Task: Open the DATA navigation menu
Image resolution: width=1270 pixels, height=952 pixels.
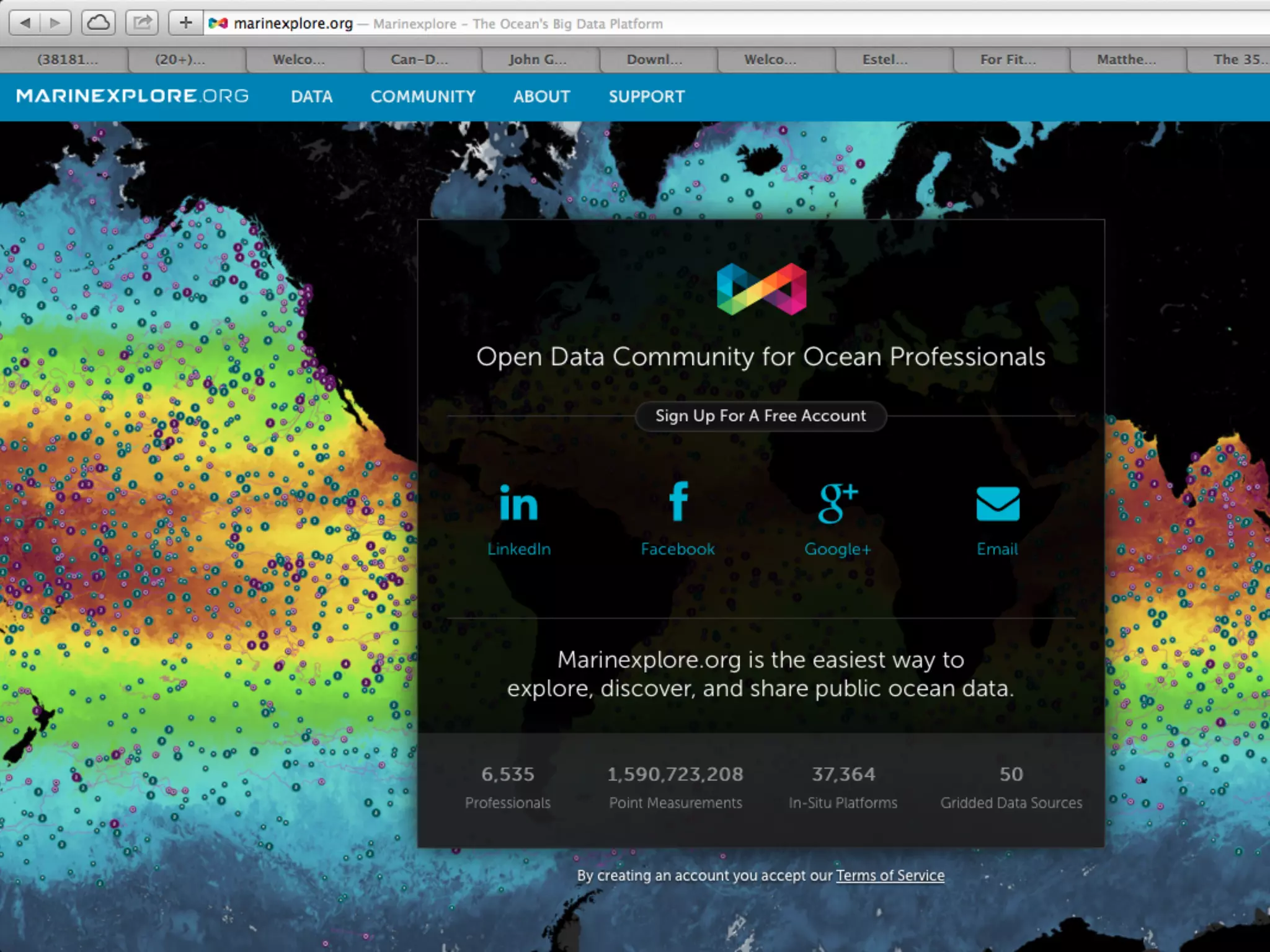Action: [311, 97]
